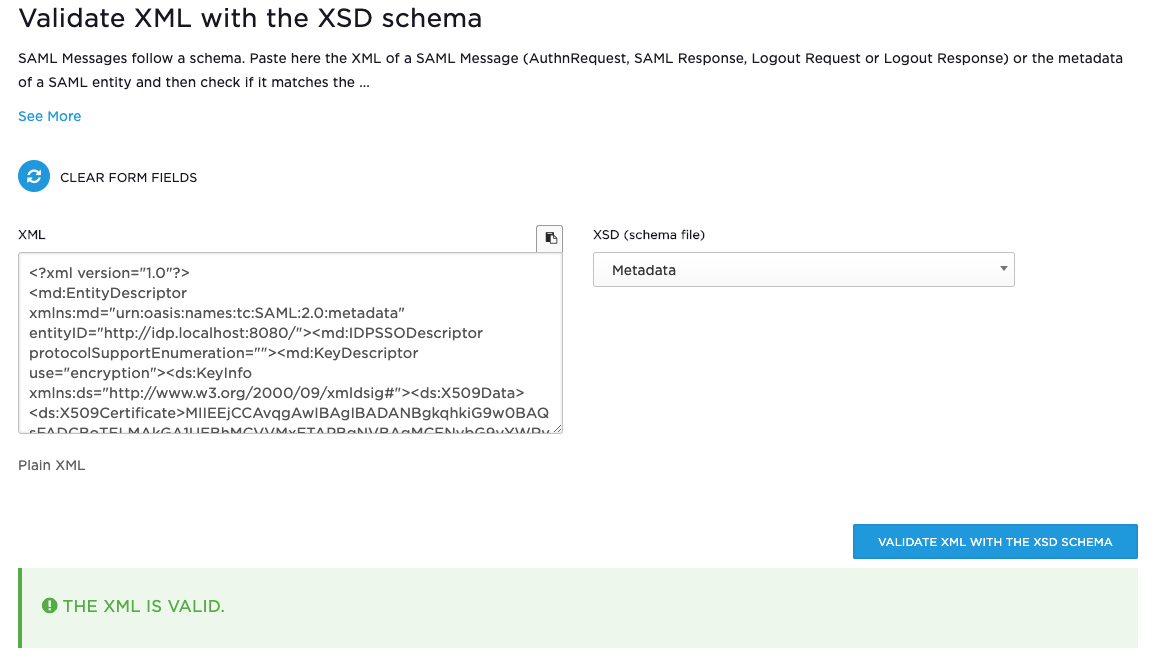1164x667 pixels.
Task: Click the blue Clear Form Fields refresh icon
Action: pos(33,175)
